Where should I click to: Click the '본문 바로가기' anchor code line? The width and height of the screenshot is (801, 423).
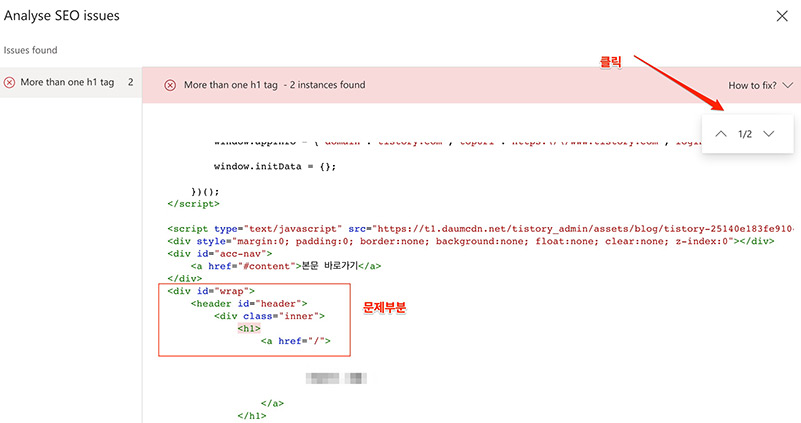point(286,266)
